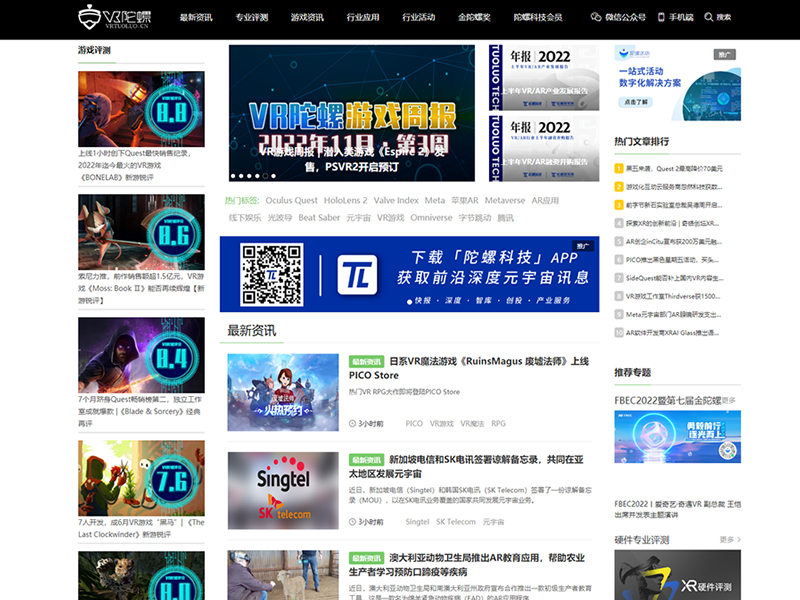Click the rank 4 badge in 热门文章排行
800x600 pixels.
619,223
